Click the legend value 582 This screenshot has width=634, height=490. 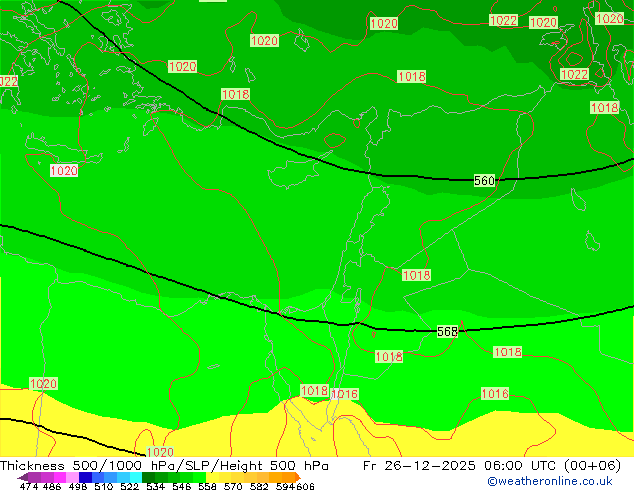coord(259,486)
